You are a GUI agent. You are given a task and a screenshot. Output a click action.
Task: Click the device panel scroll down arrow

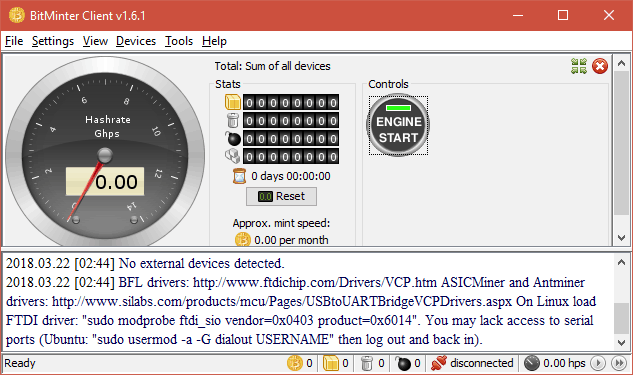622,238
